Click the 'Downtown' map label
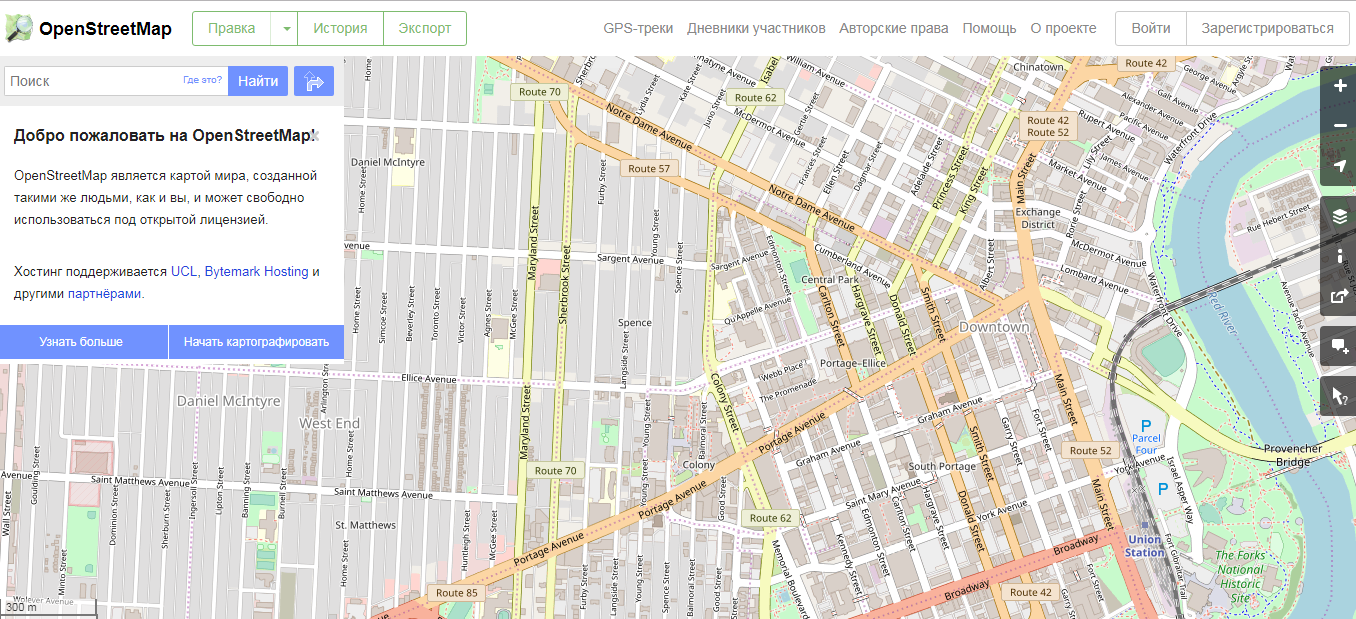1356x619 pixels. pos(994,327)
